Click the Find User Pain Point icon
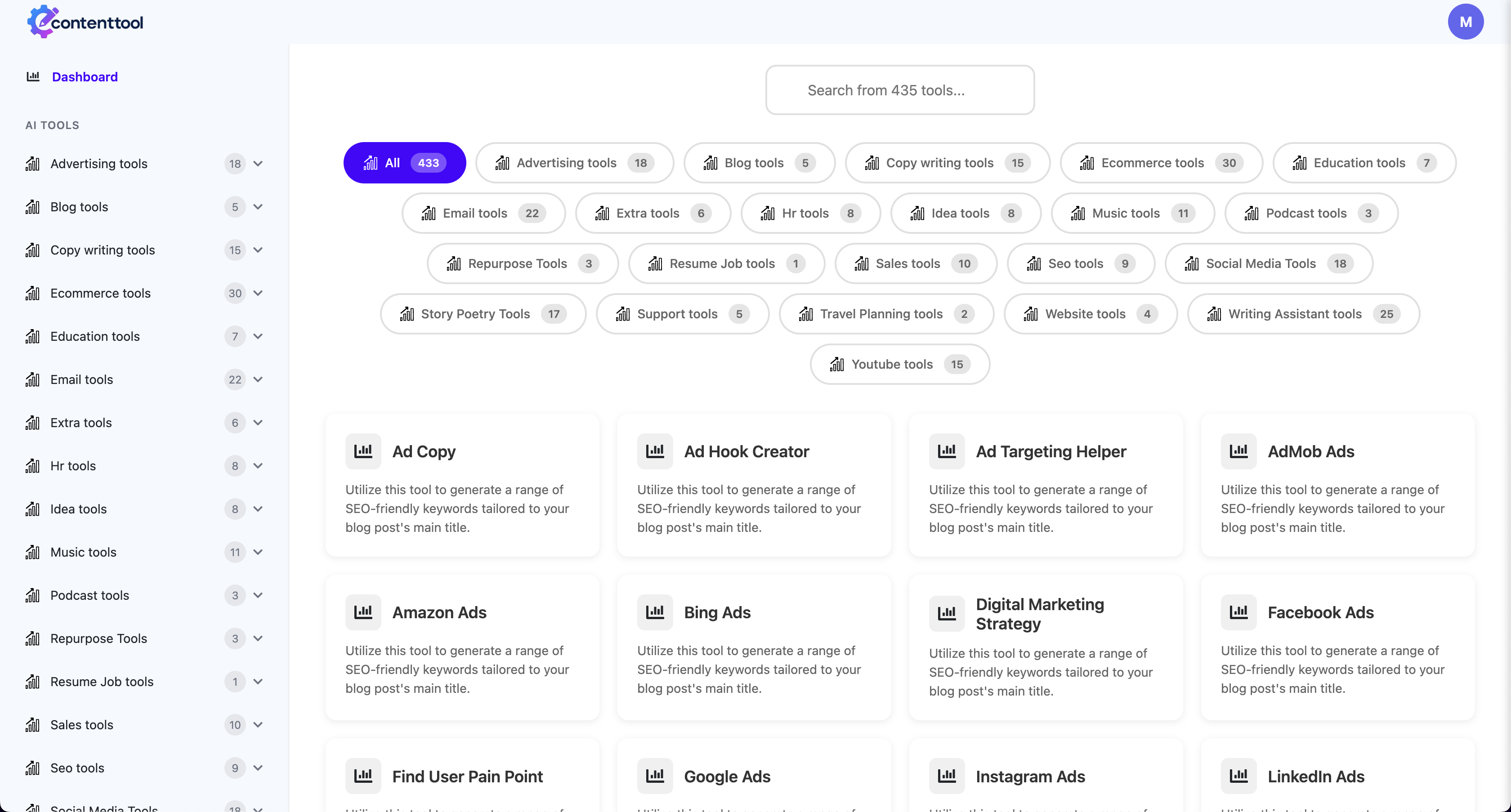1511x812 pixels. [363, 776]
